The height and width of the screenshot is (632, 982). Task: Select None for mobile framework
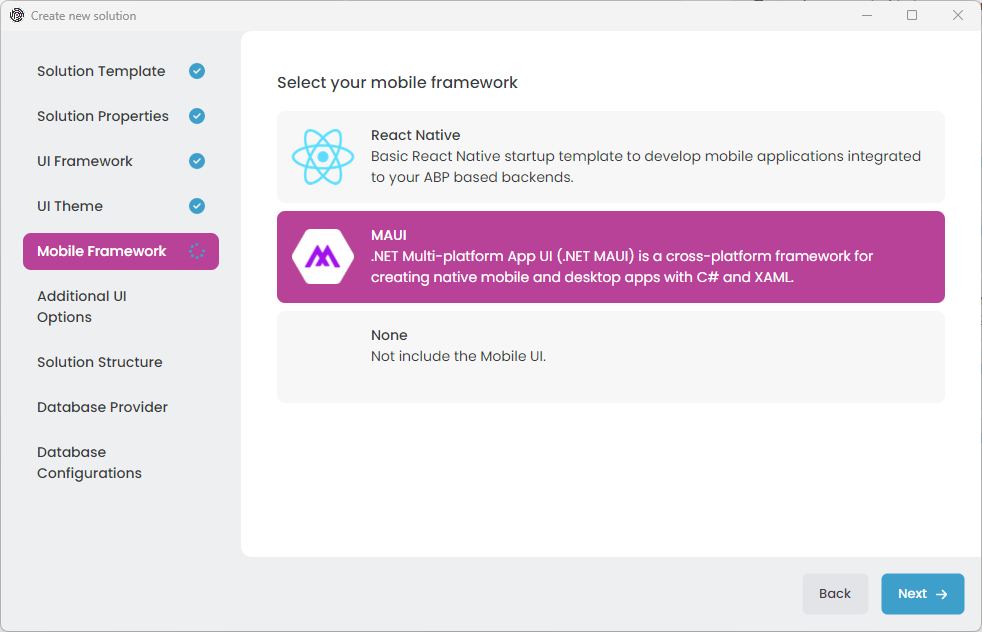coord(611,357)
